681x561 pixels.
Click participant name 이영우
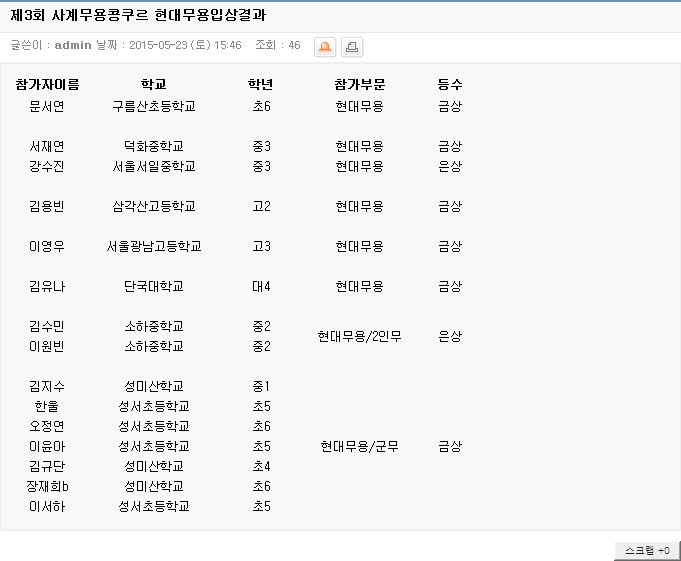(x=47, y=247)
